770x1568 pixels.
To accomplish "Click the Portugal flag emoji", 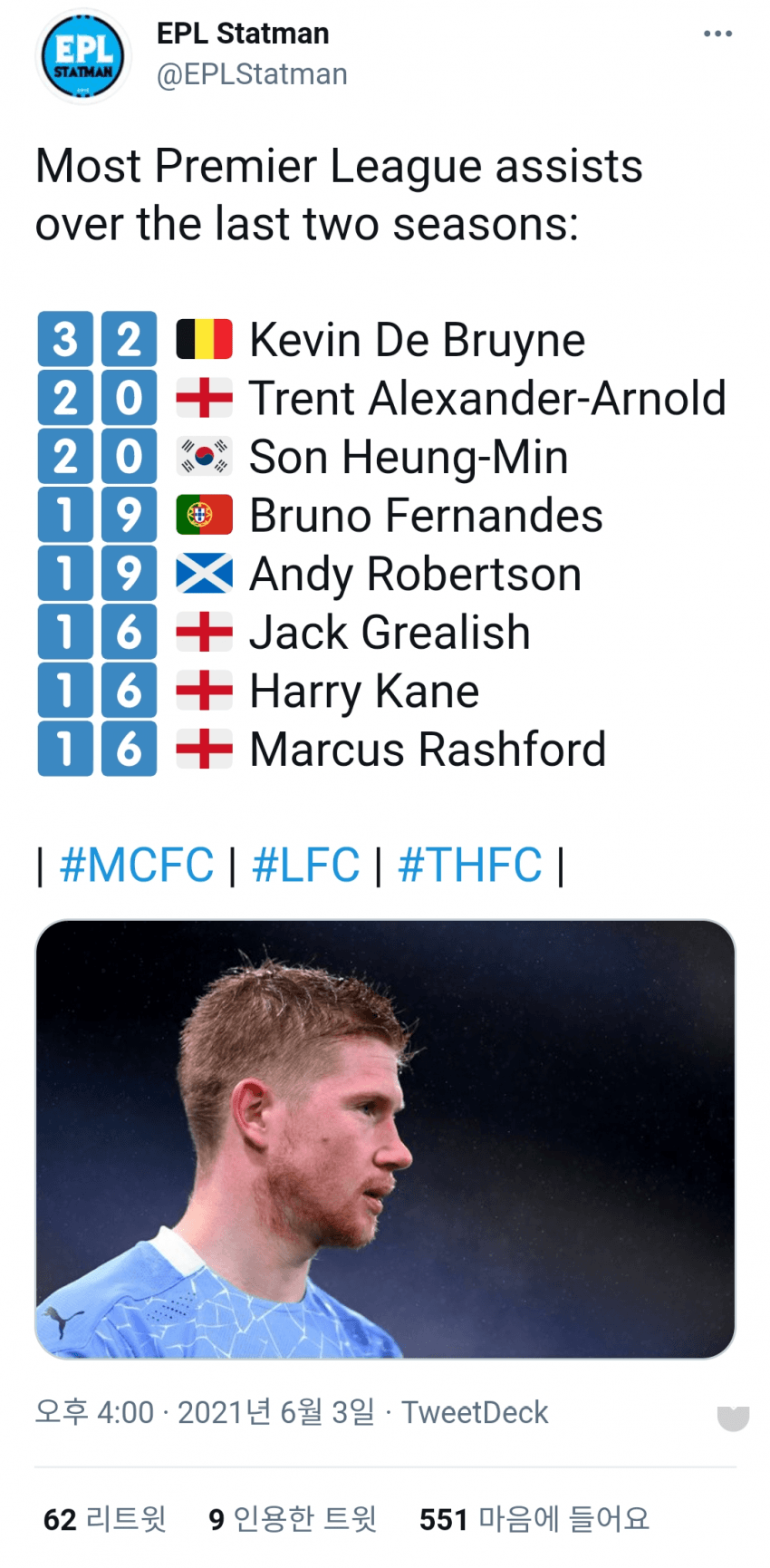I will 204,516.
